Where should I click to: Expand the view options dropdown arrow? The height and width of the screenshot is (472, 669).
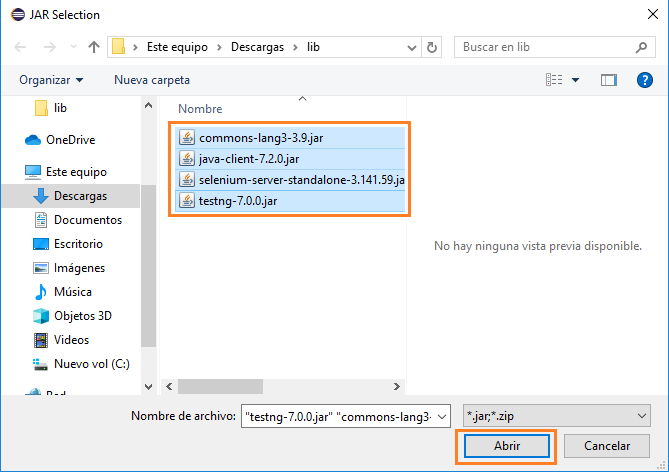click(575, 80)
